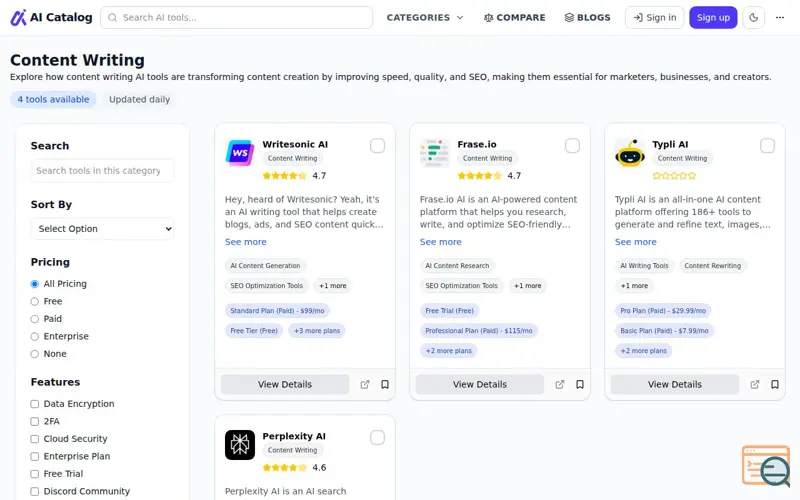Click the Updated daily label
Image resolution: width=800 pixels, height=500 pixels.
139,99
